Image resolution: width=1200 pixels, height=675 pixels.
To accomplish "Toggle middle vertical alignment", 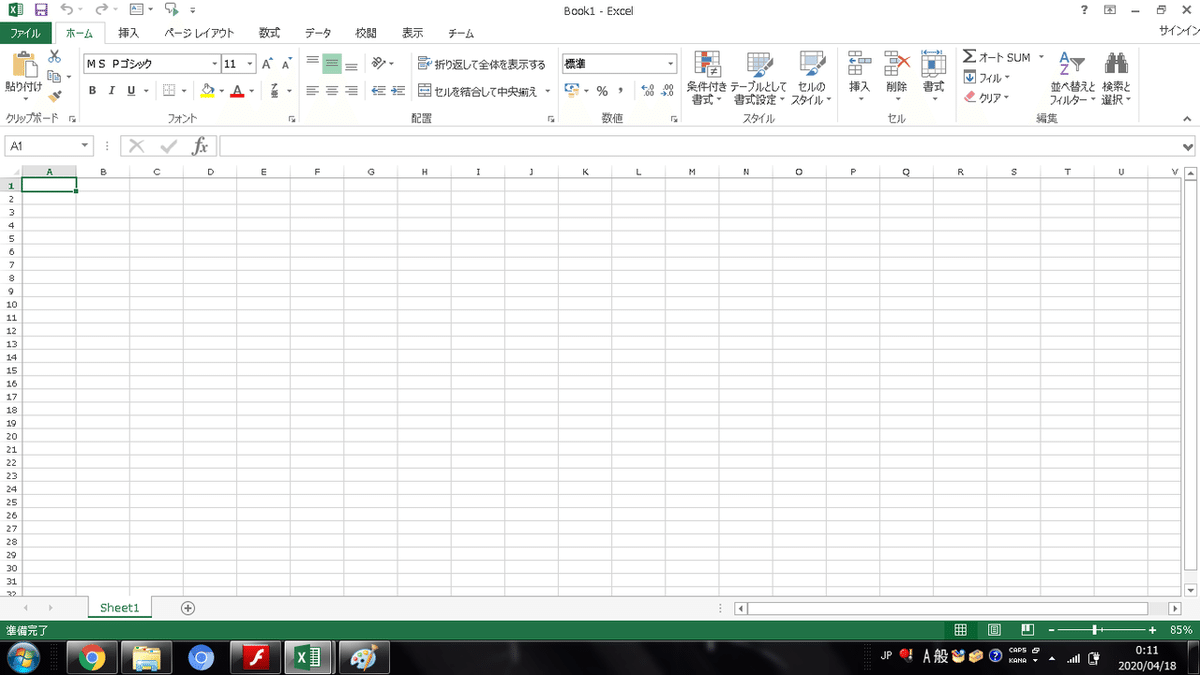I will (x=331, y=64).
